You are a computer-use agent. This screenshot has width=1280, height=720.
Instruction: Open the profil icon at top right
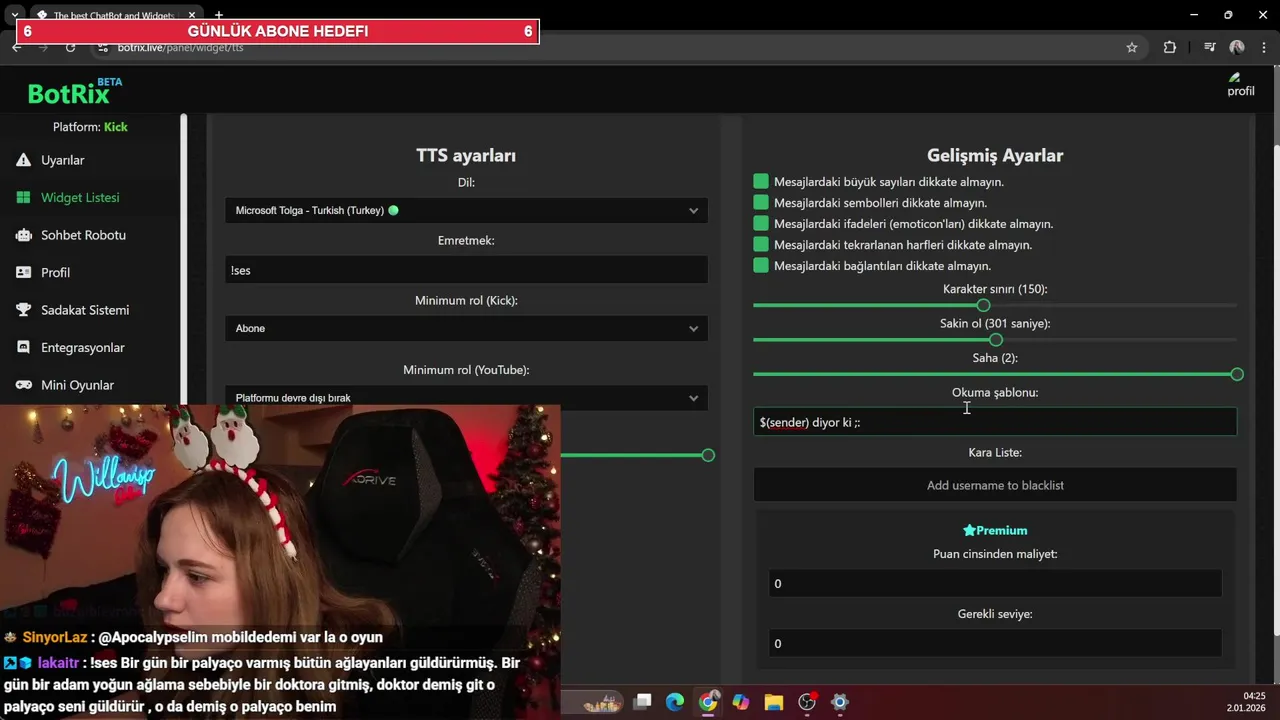point(1240,84)
